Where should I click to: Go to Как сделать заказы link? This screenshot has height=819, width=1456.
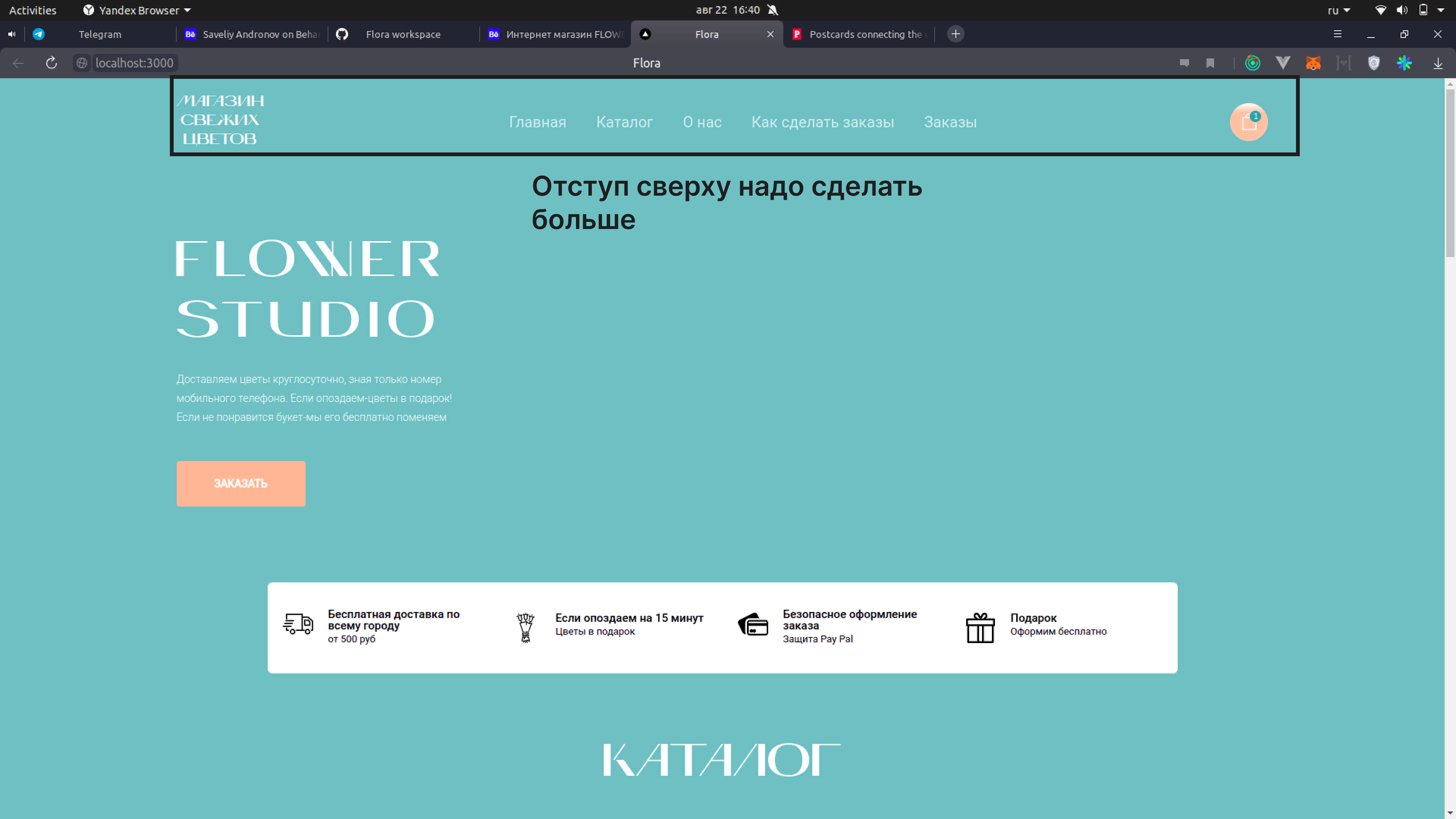[x=822, y=122]
